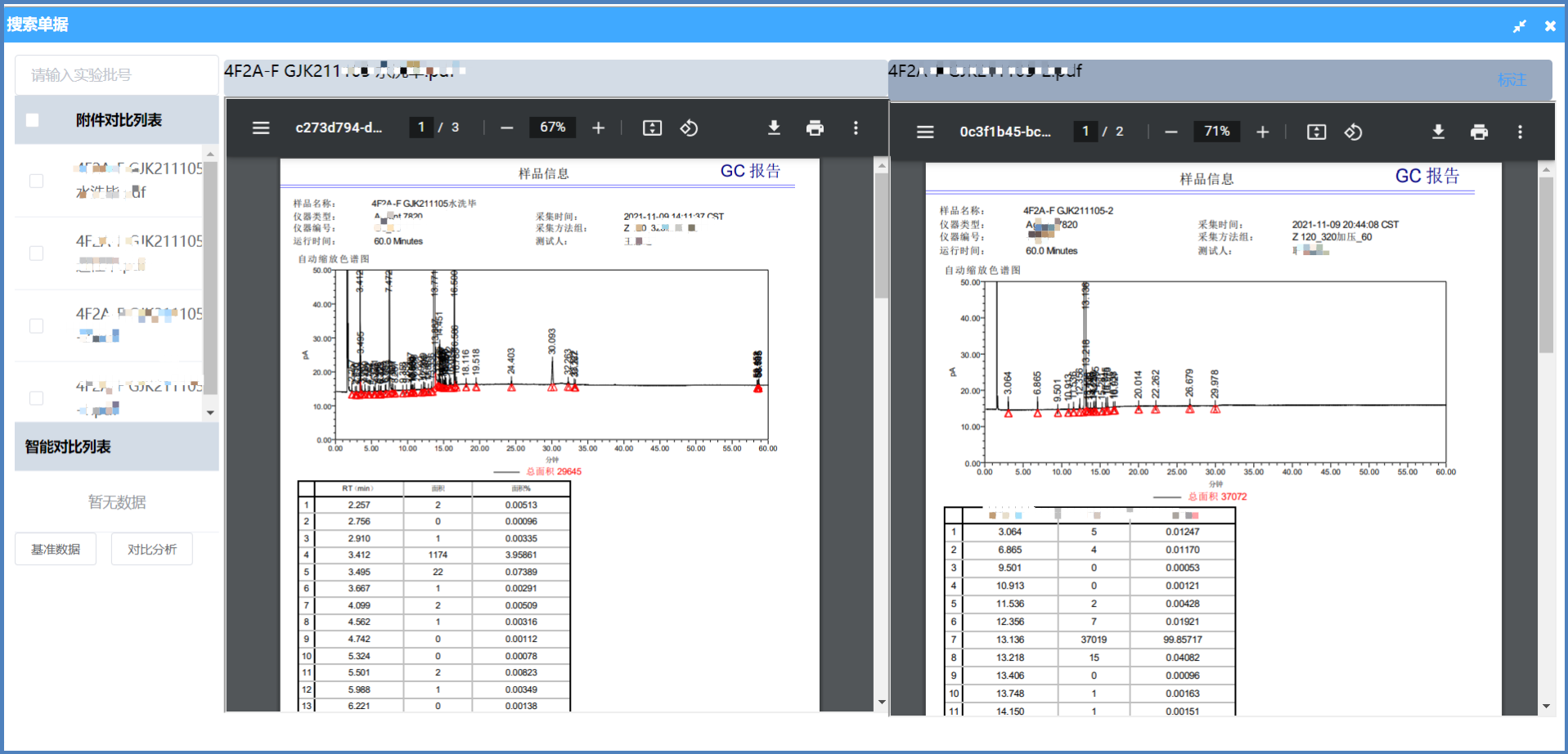The height and width of the screenshot is (754, 1568).
Task: Tick the second attachment item checkbox
Action: click(x=36, y=254)
